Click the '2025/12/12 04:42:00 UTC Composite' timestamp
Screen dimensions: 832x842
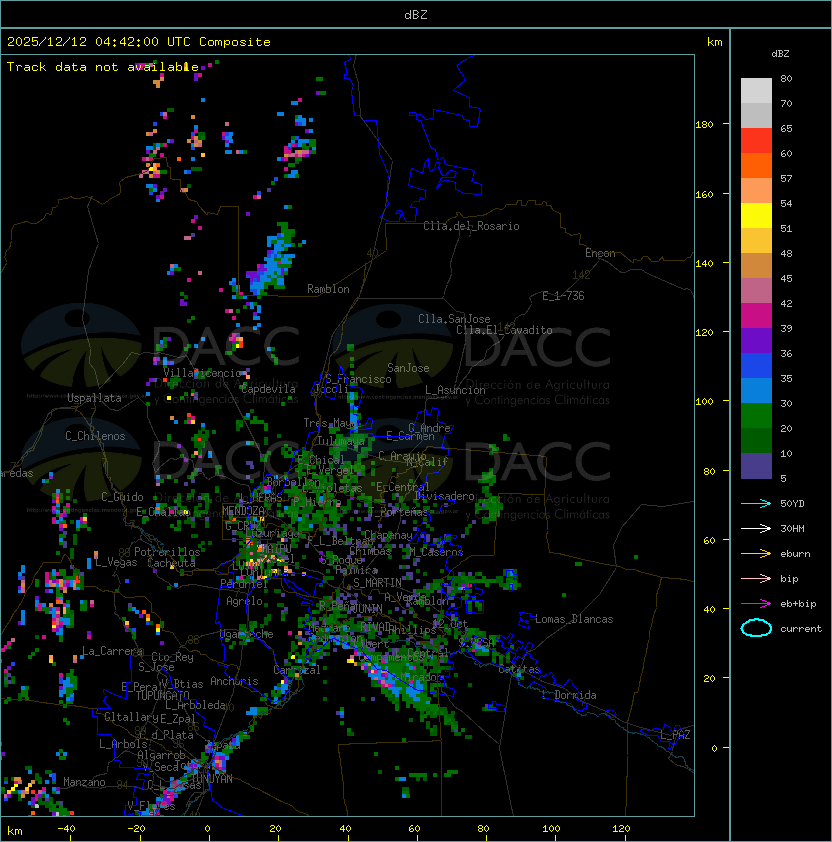pyautogui.click(x=139, y=42)
